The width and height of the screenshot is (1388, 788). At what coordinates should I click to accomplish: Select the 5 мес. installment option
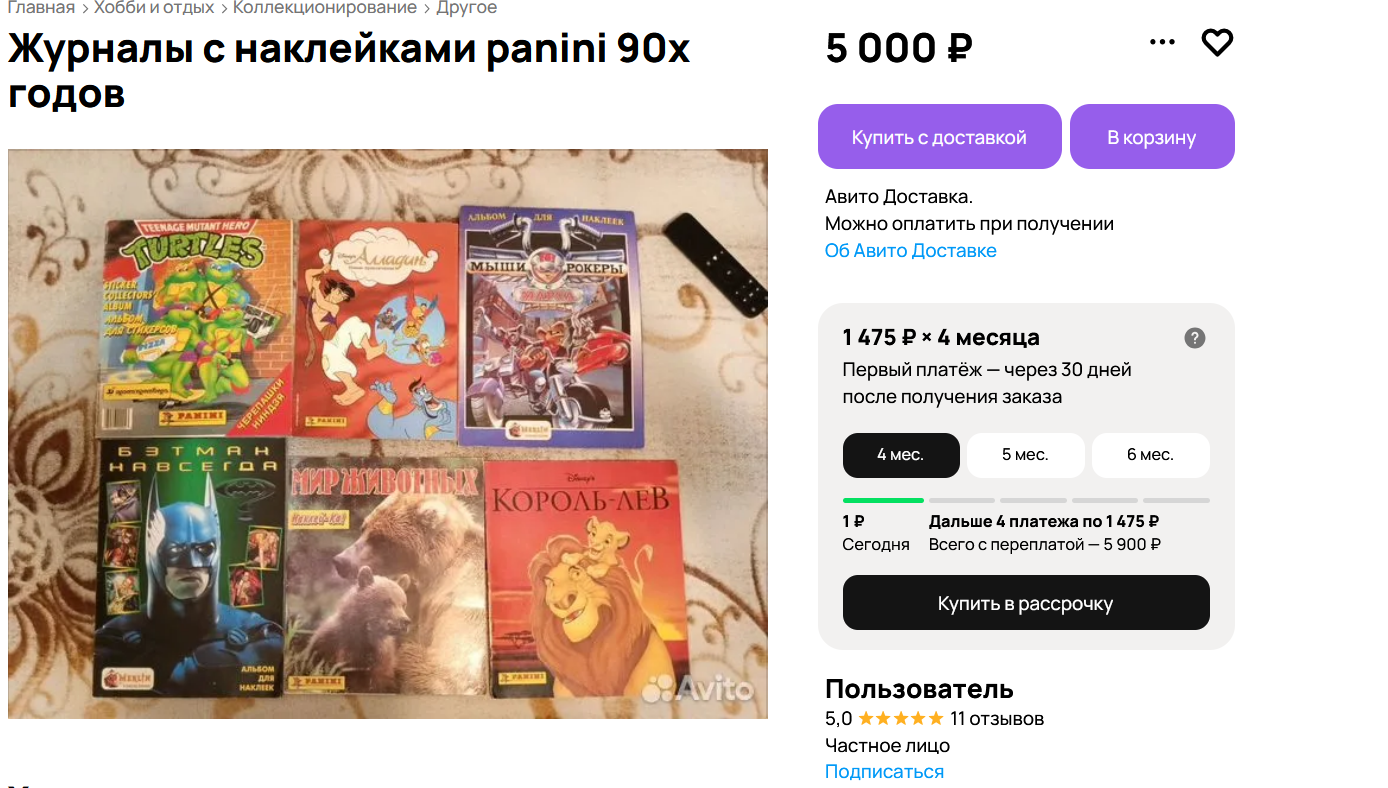point(1025,455)
